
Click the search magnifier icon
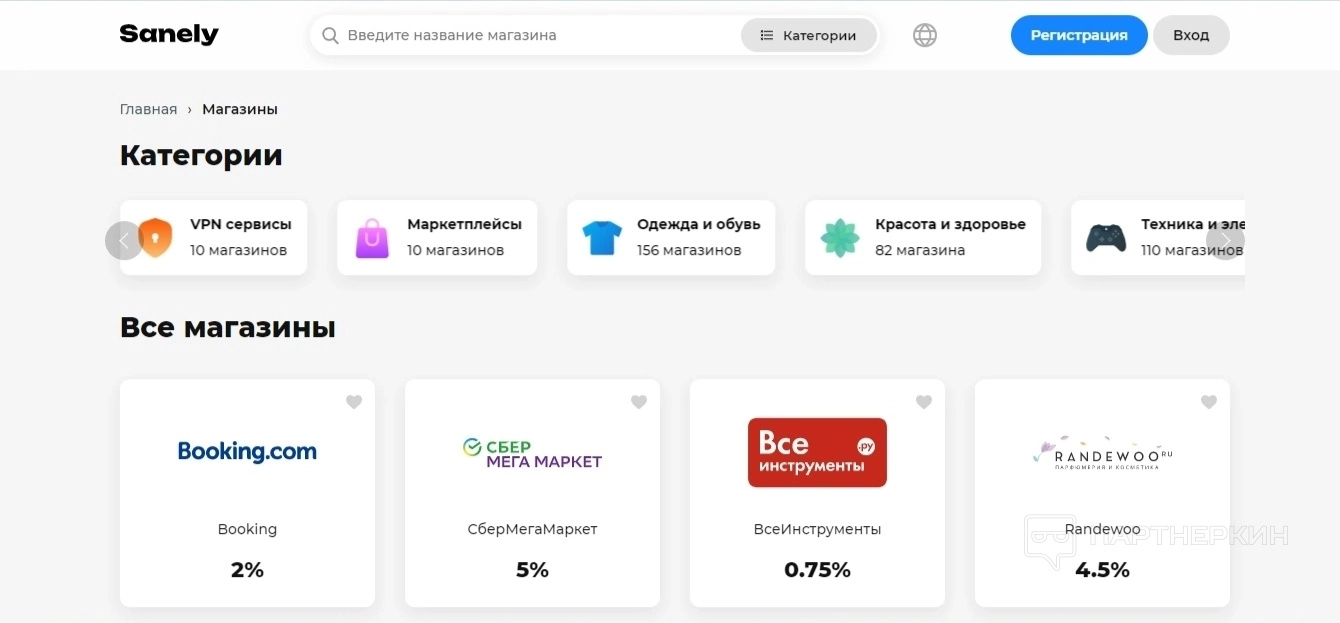click(x=330, y=36)
